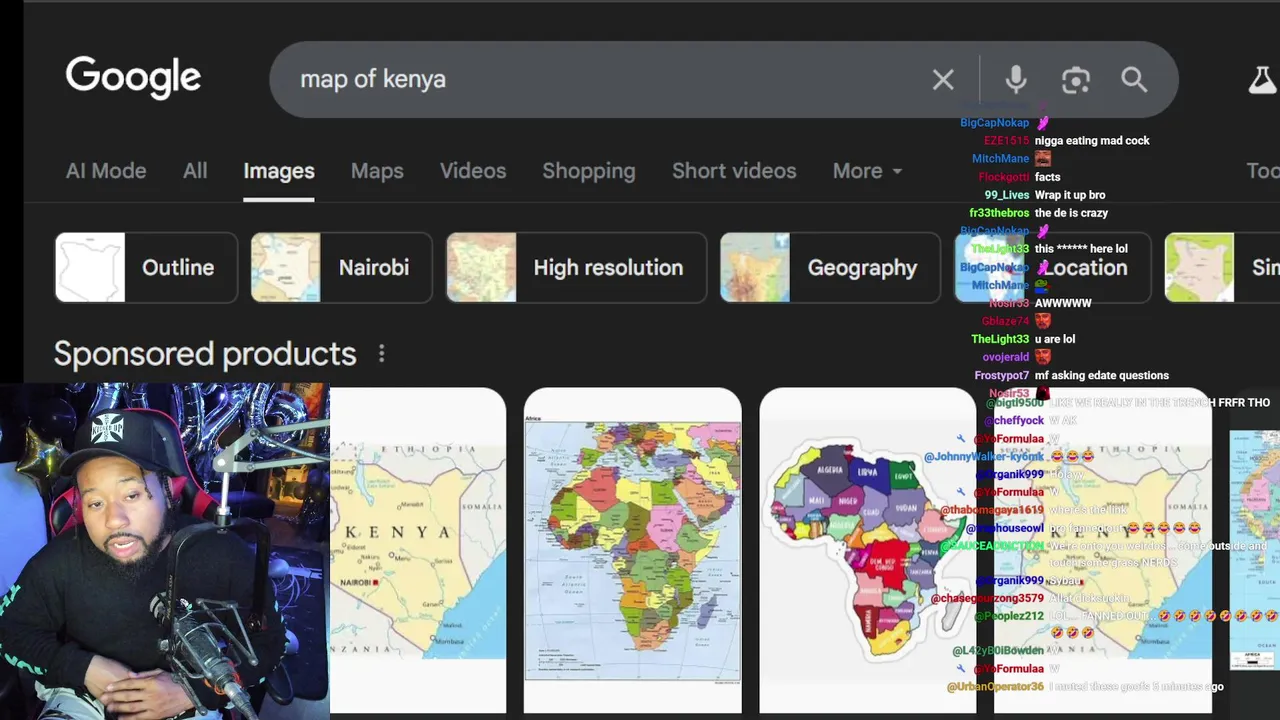1280x720 pixels.
Task: Filter images by Geography chip
Action: 830,267
